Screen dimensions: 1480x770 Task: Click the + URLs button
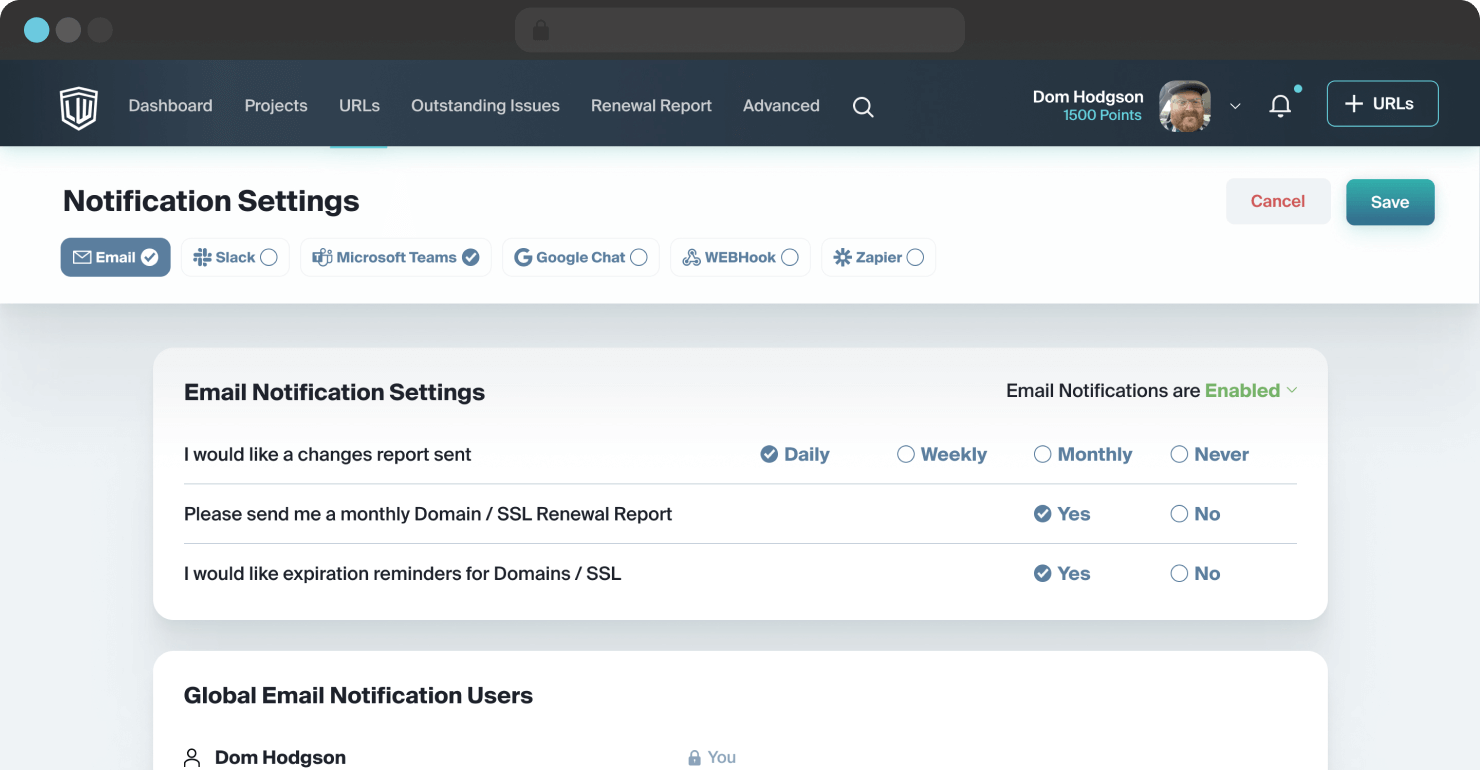[1382, 104]
